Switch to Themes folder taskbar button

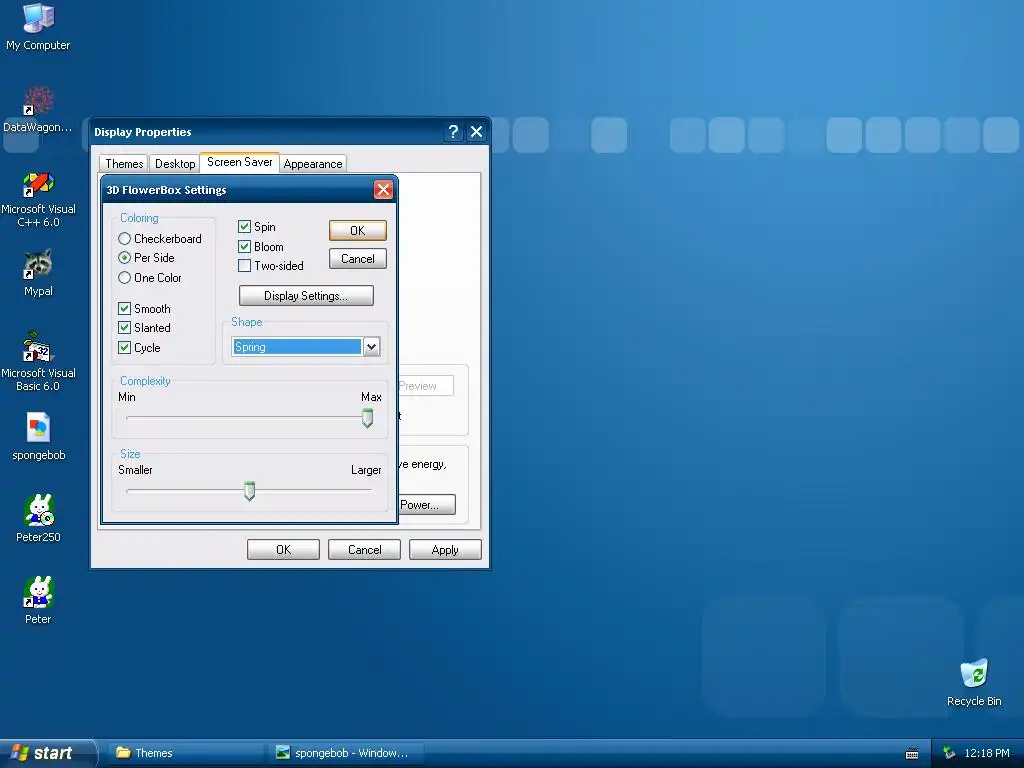coord(185,753)
